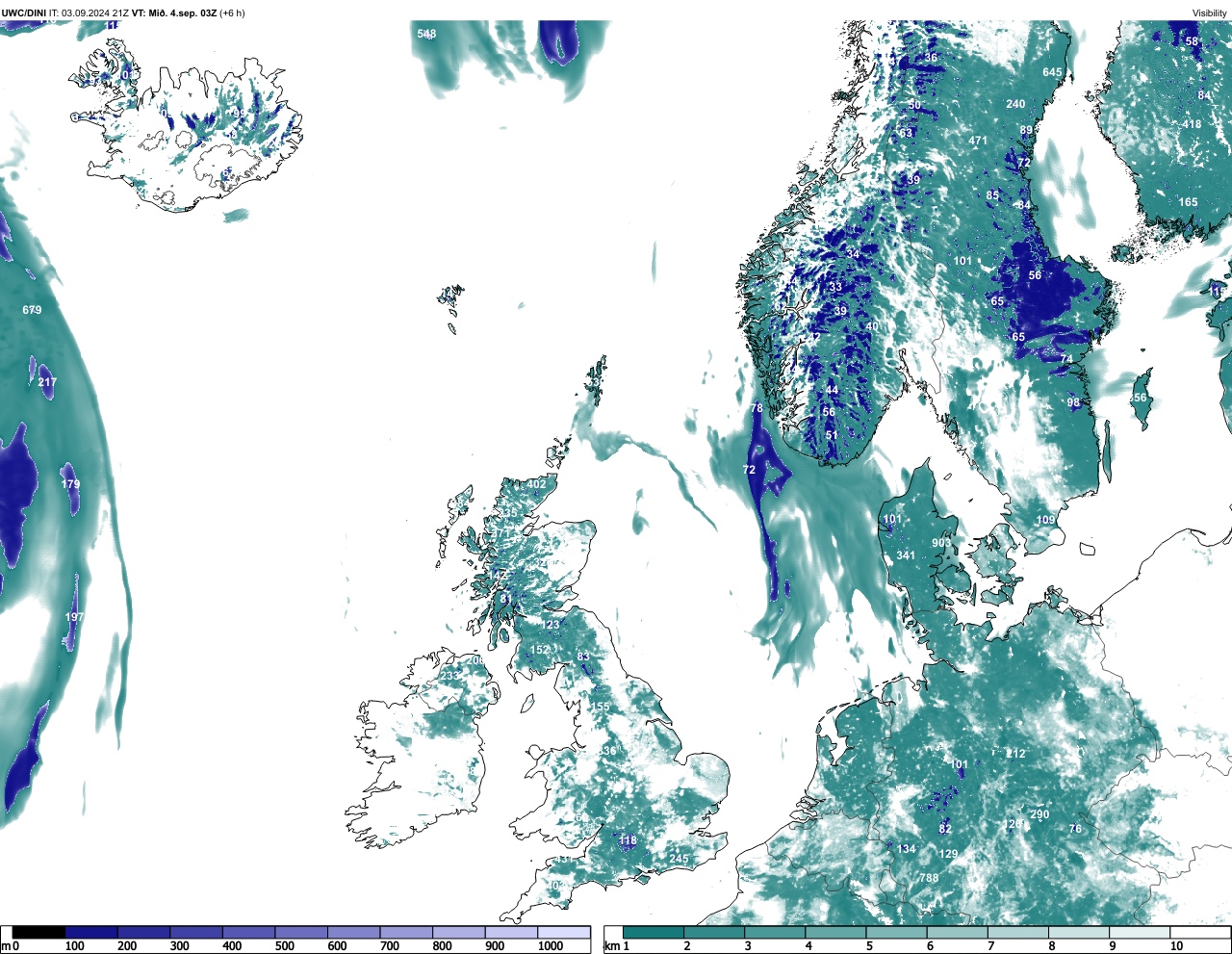Image resolution: width=1232 pixels, height=954 pixels.
Task: Click the '1000' tick on metre legend
Action: (x=551, y=946)
